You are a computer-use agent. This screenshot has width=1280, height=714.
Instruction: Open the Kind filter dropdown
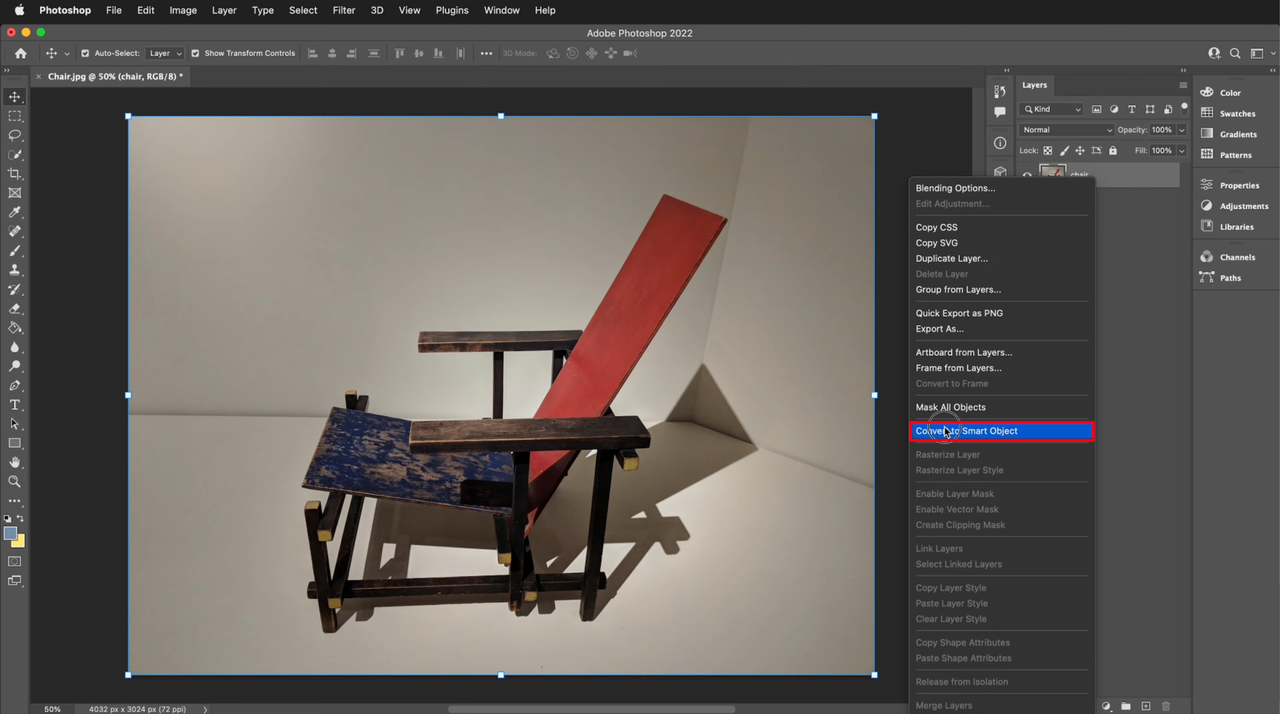[x=1051, y=109]
